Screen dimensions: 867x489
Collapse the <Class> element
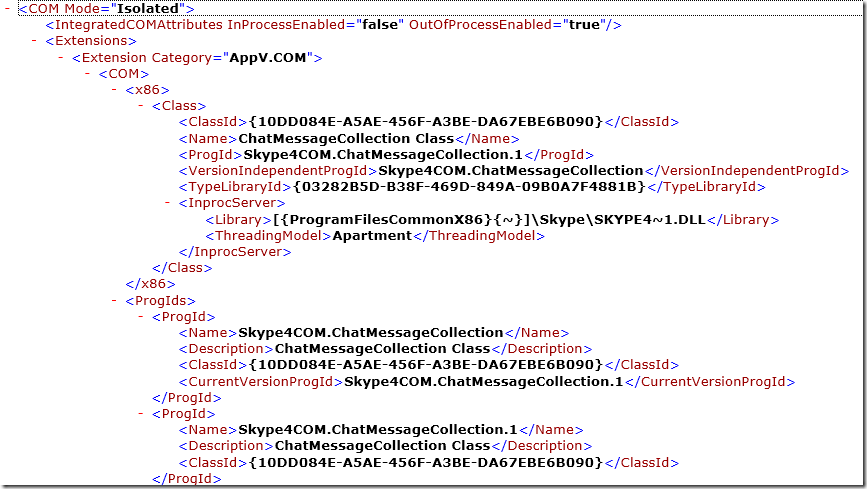tap(140, 105)
